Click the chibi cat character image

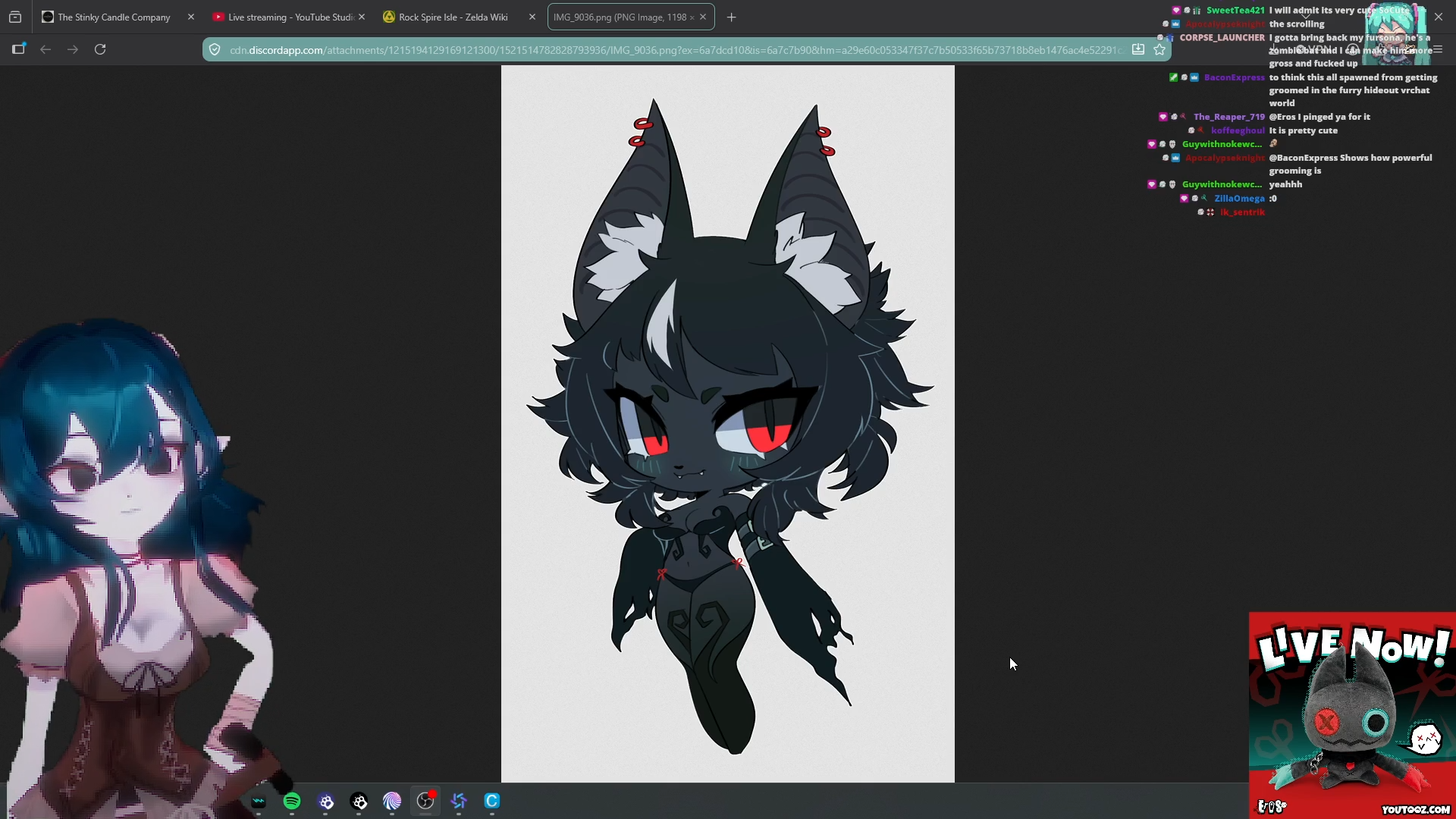pos(728,423)
